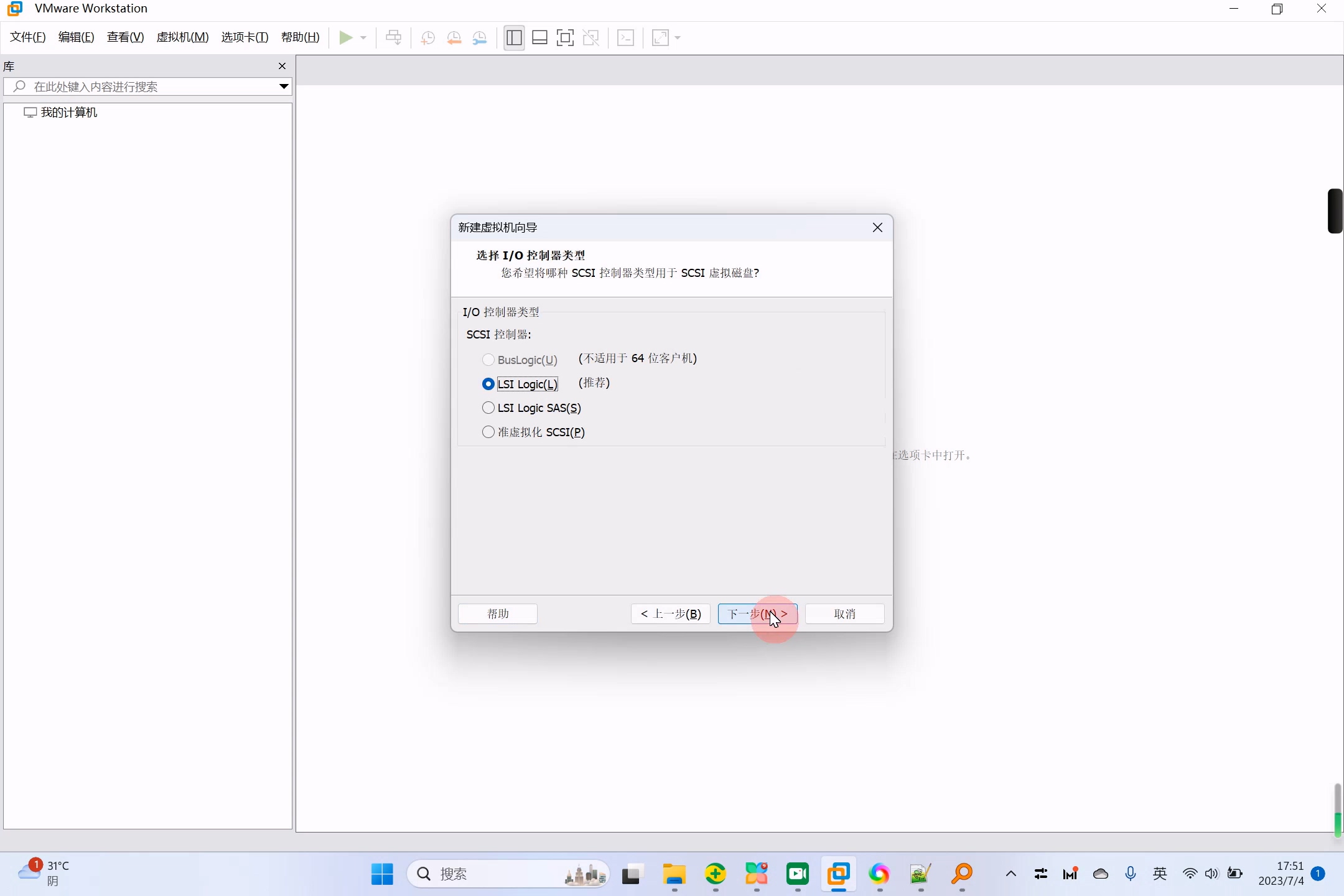The image size is (1344, 896).
Task: Open the power options dropdown arrow
Action: [363, 38]
